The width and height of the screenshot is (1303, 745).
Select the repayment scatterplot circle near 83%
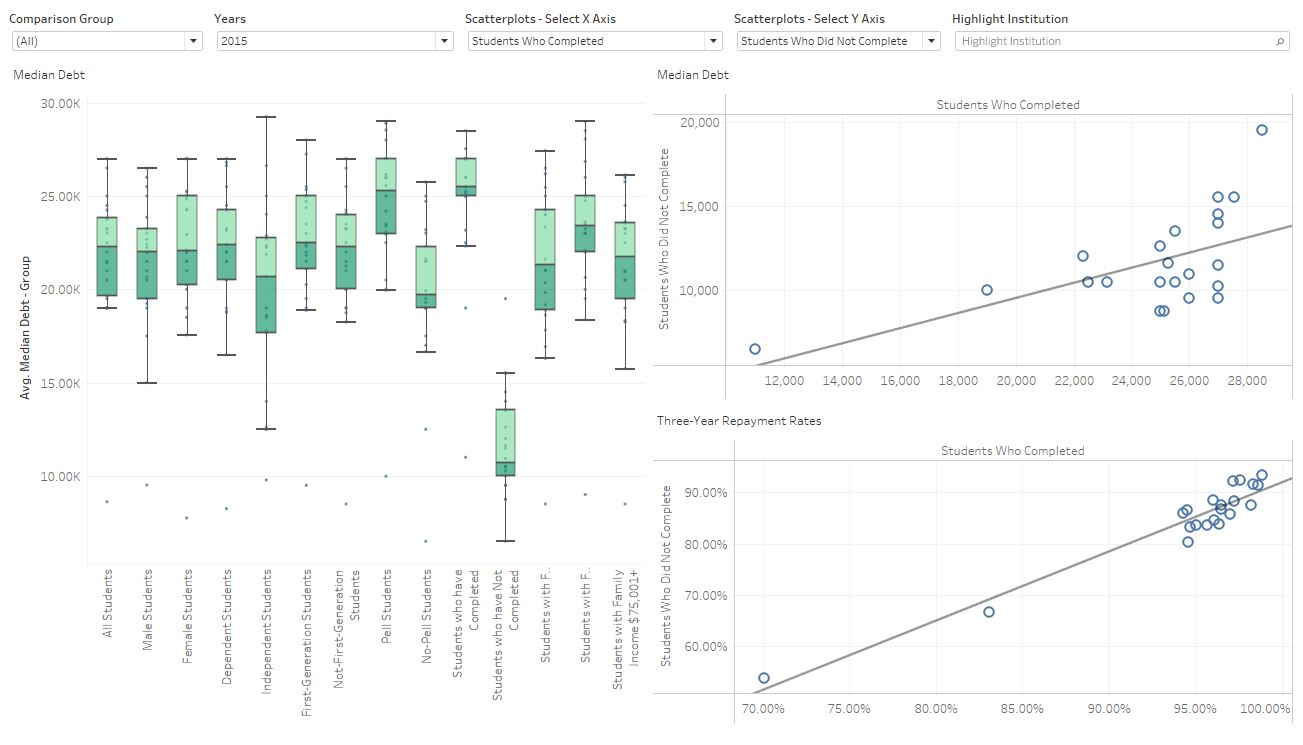click(989, 612)
